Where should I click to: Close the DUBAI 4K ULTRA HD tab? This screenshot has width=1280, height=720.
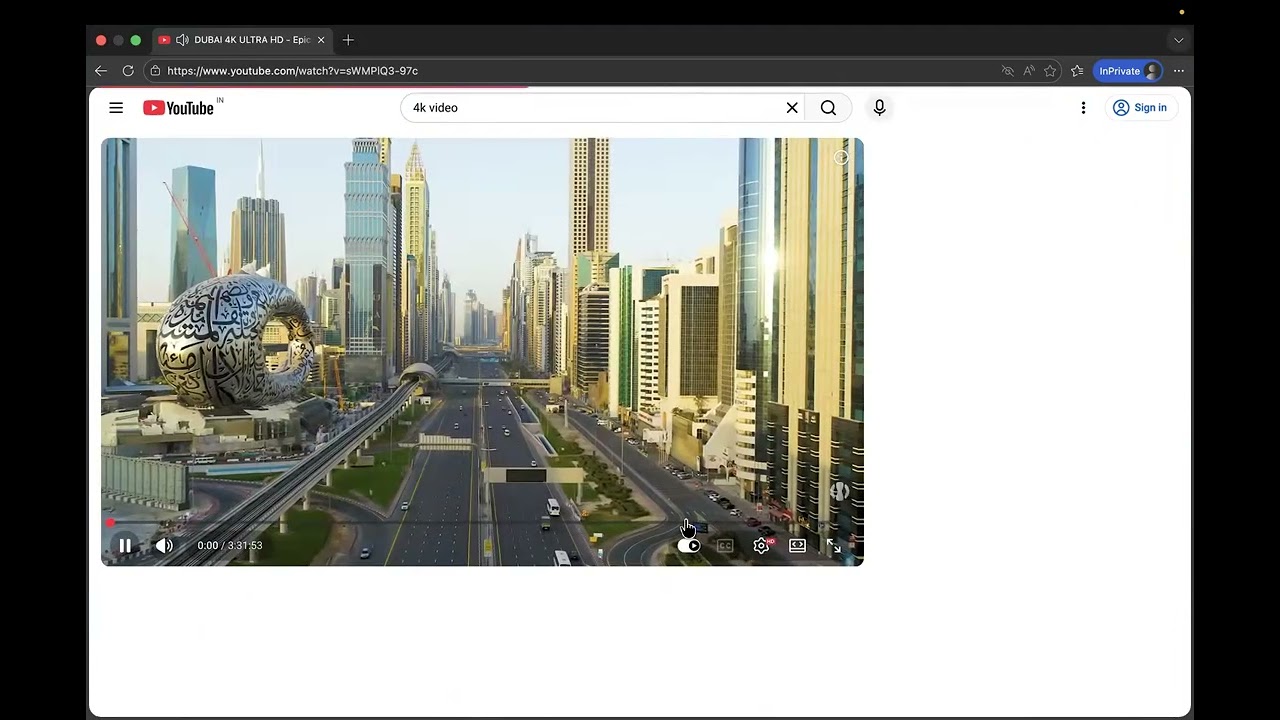(x=321, y=40)
